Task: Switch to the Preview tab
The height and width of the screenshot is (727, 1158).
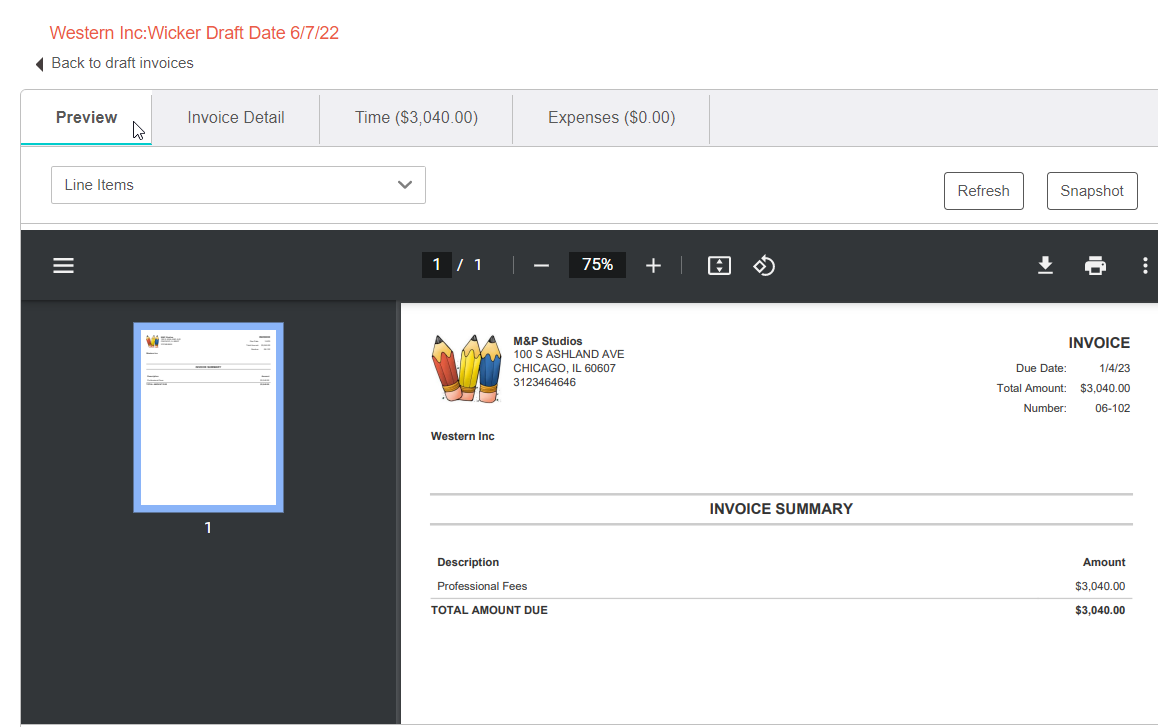Action: pyautogui.click(x=86, y=118)
